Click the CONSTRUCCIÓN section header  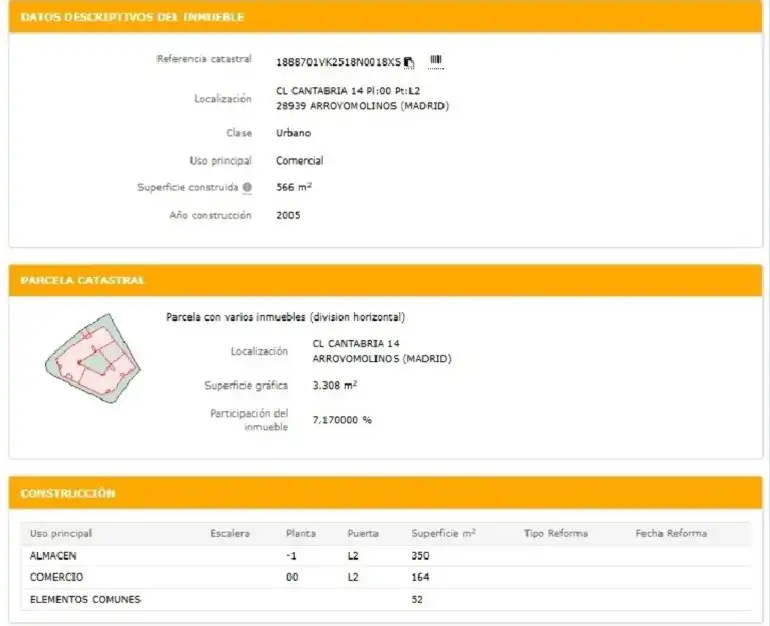pos(68,493)
